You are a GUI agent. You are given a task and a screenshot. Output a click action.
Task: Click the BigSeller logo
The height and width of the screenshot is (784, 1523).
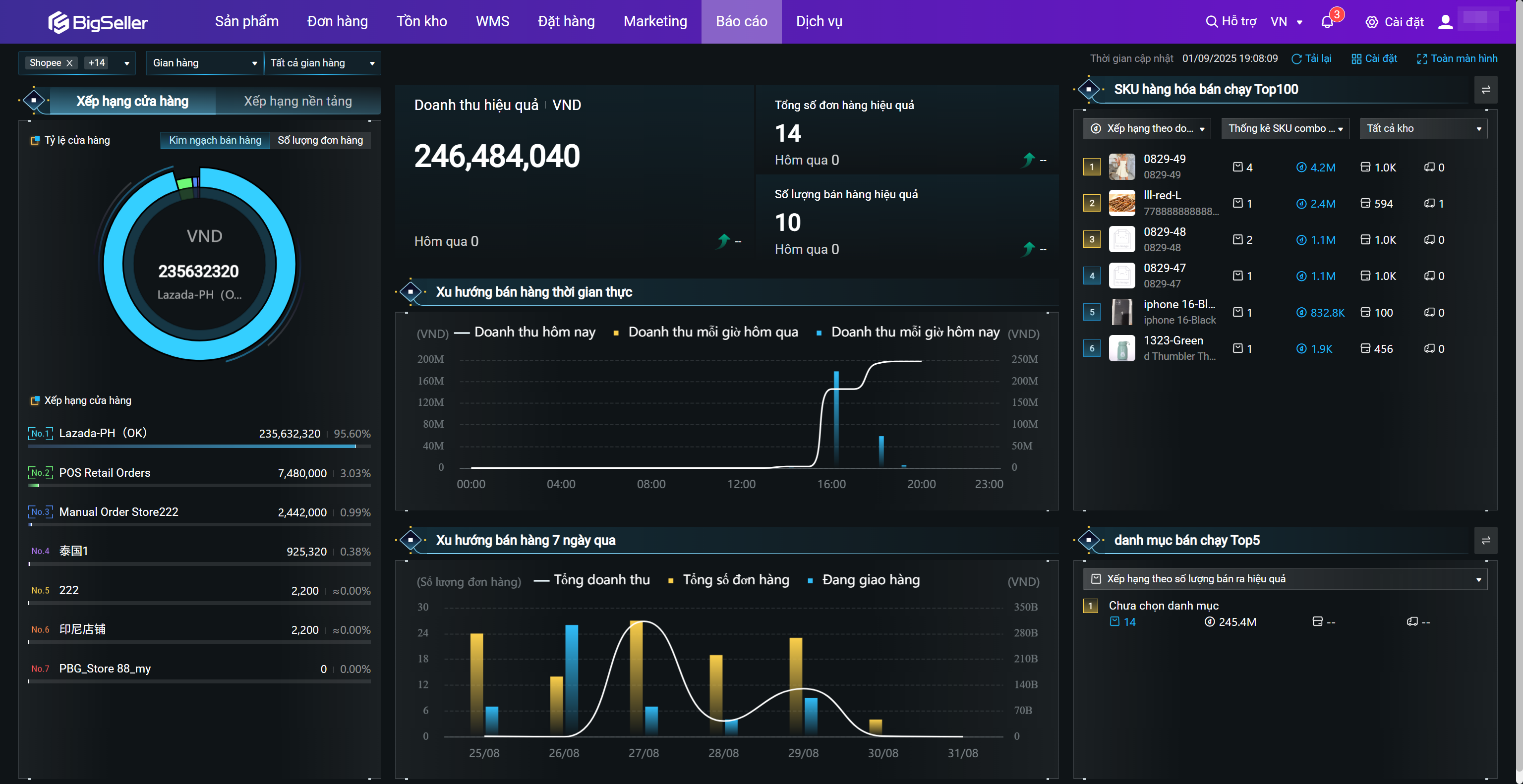point(98,22)
